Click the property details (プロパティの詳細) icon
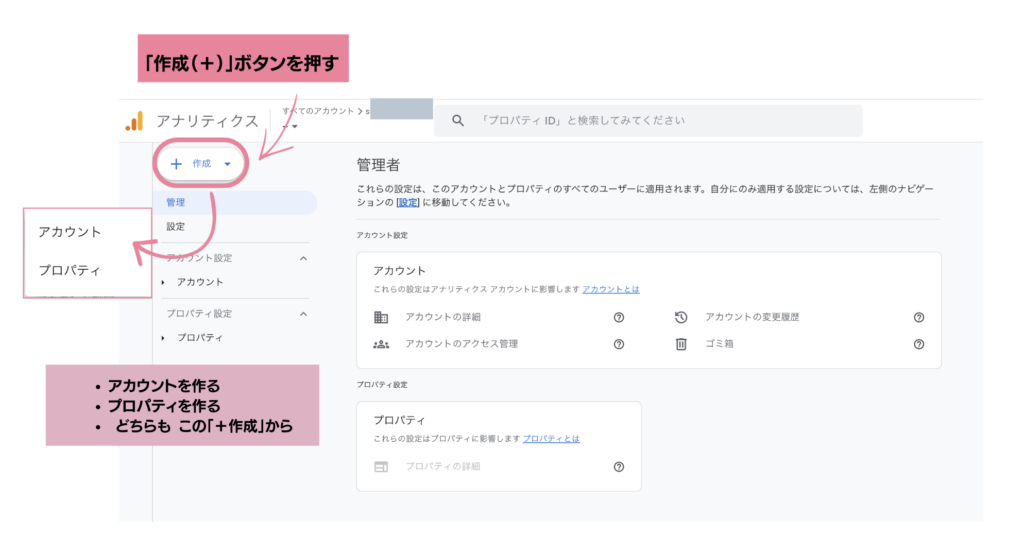The width and height of the screenshot is (1024, 554). 381,467
